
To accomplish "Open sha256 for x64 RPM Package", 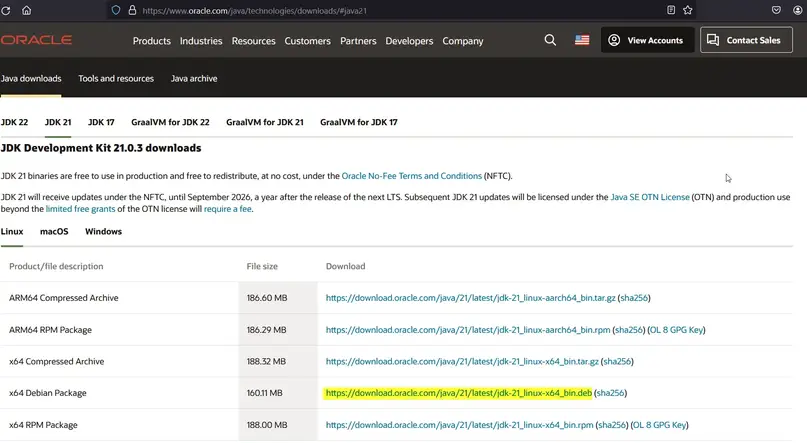I will (x=612, y=425).
